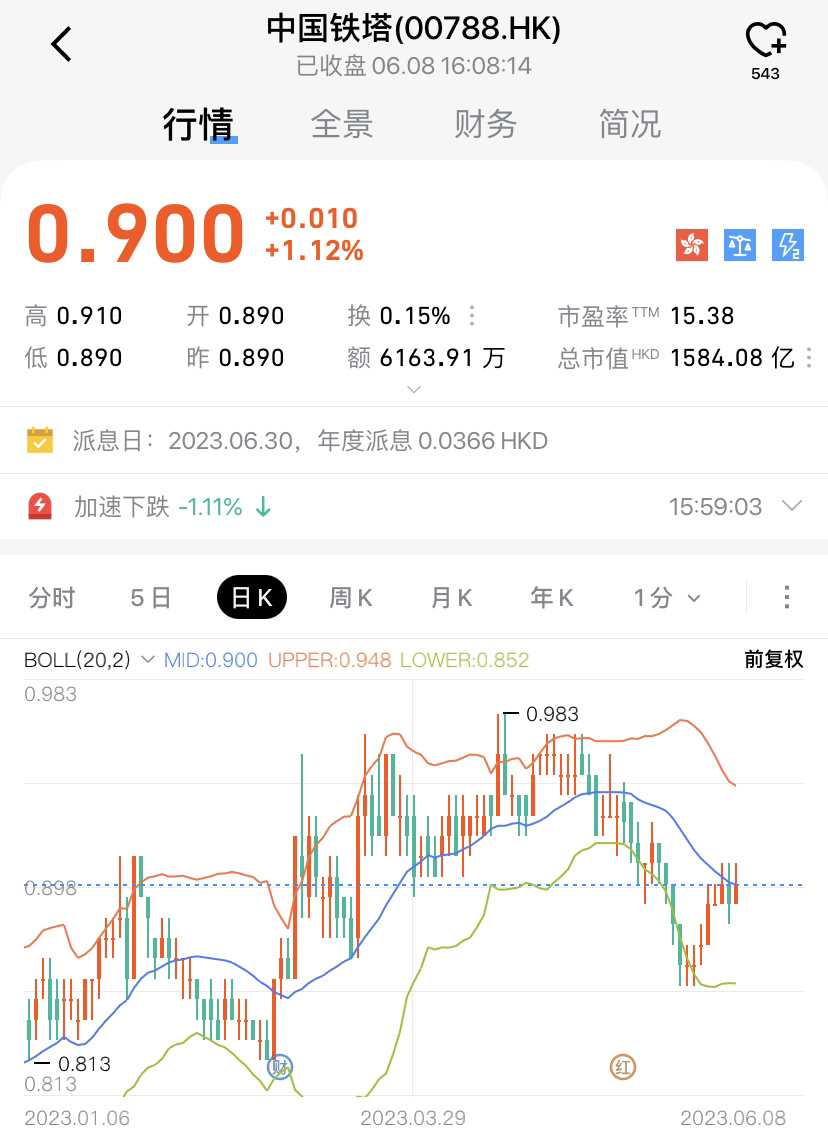Switch chart to 分时 view
Viewport: 828px width, 1131px height.
pyautogui.click(x=52, y=598)
